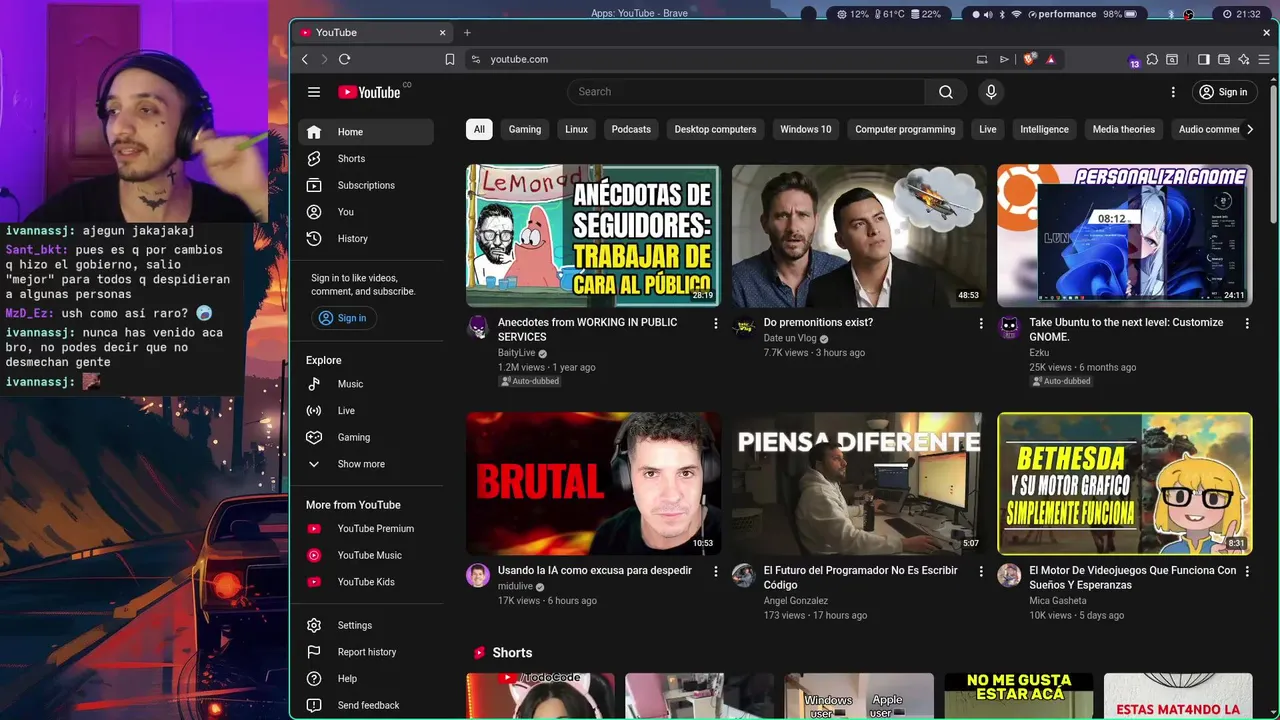This screenshot has width=1280, height=720.
Task: Open Settings in sidebar
Action: tap(365, 625)
